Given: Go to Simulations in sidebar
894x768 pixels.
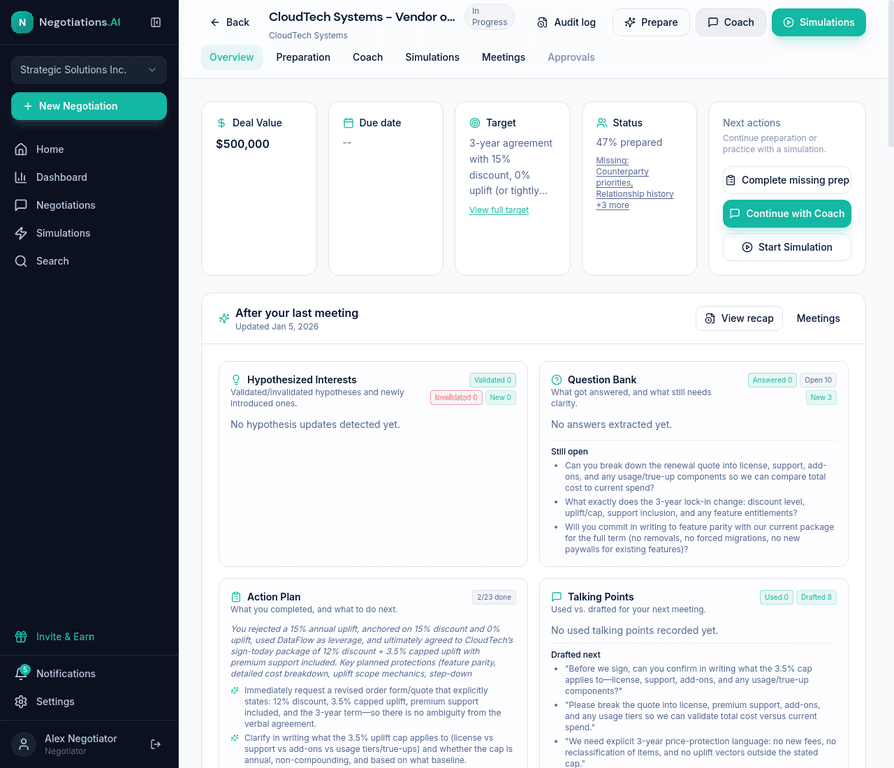Looking at the screenshot, I should pyautogui.click(x=63, y=233).
